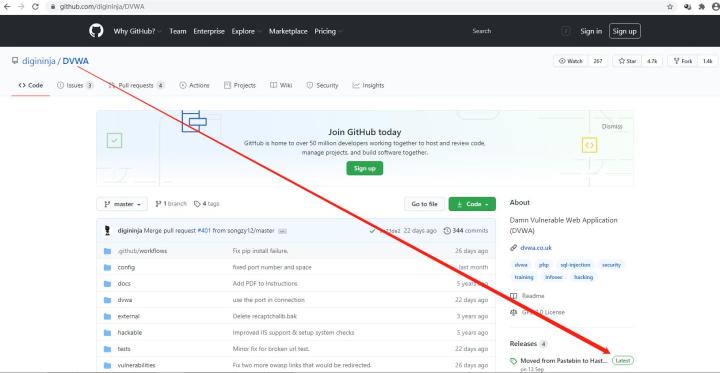
Task: Bookmark this page with the star icon
Action: pyautogui.click(x=670, y=7)
